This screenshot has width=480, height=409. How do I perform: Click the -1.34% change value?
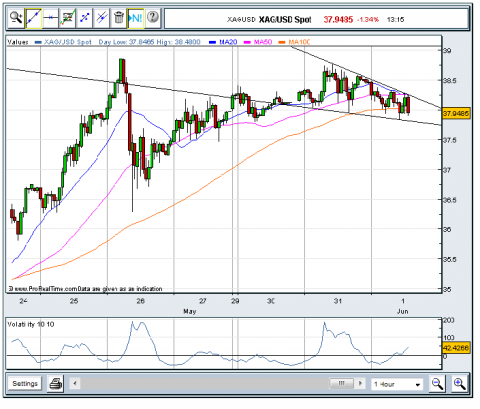point(368,20)
